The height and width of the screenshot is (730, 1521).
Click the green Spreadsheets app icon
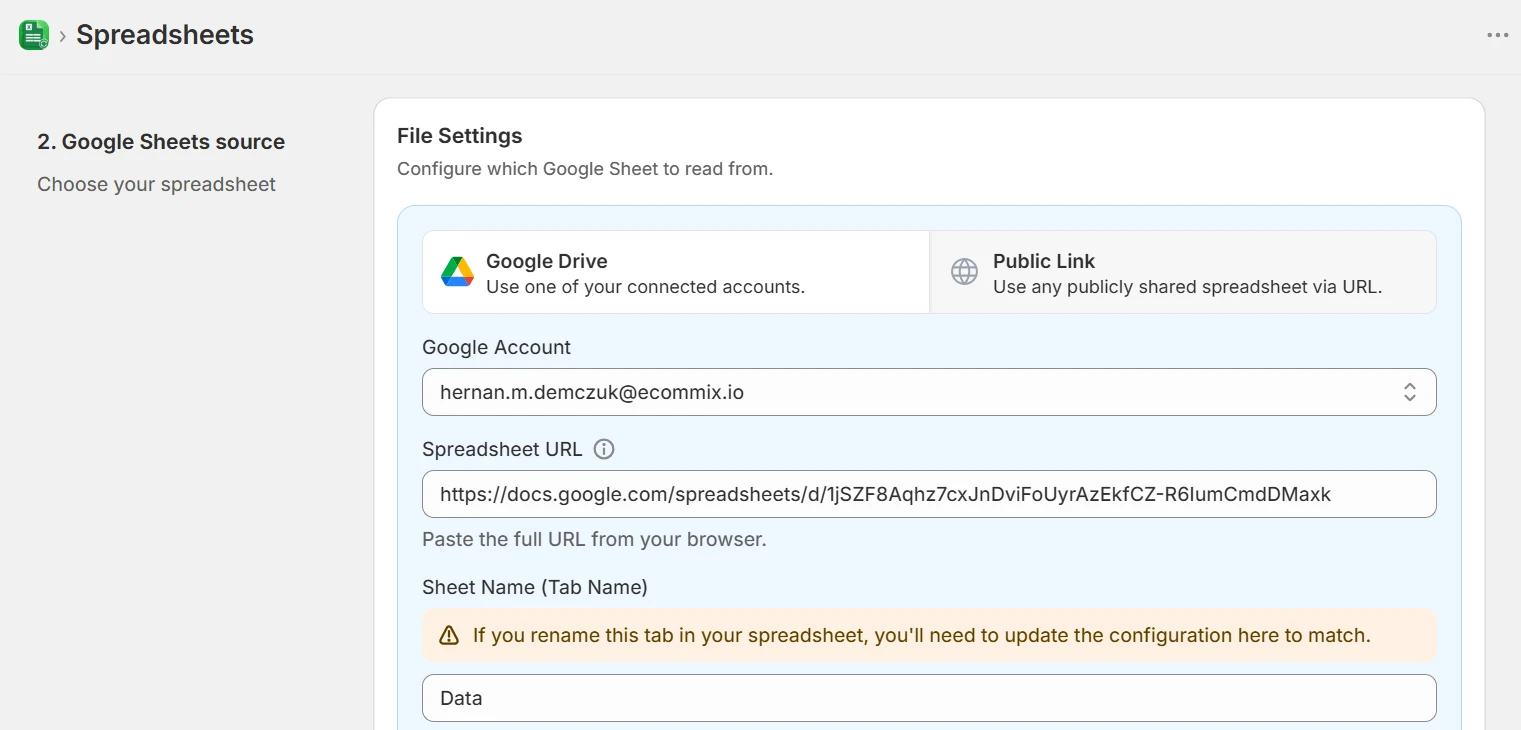(x=34, y=35)
